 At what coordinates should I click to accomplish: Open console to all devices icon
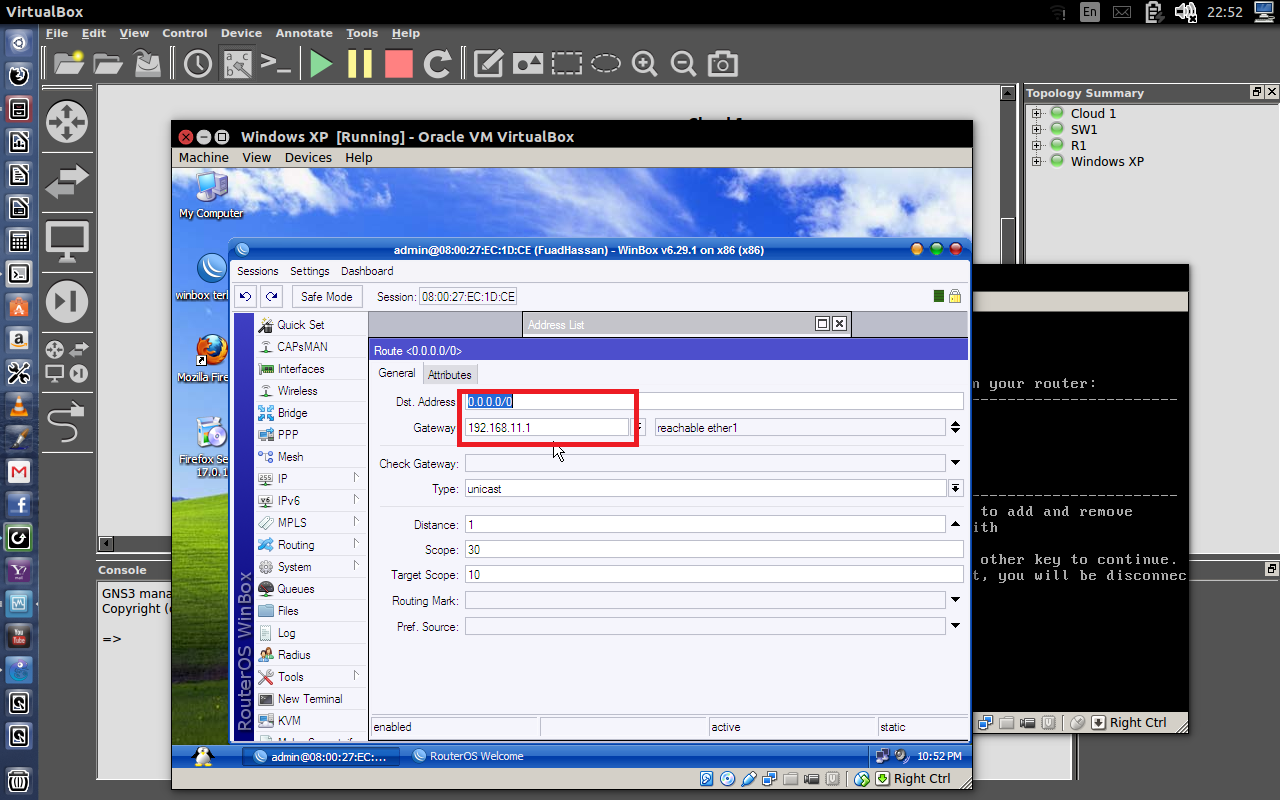click(x=276, y=64)
